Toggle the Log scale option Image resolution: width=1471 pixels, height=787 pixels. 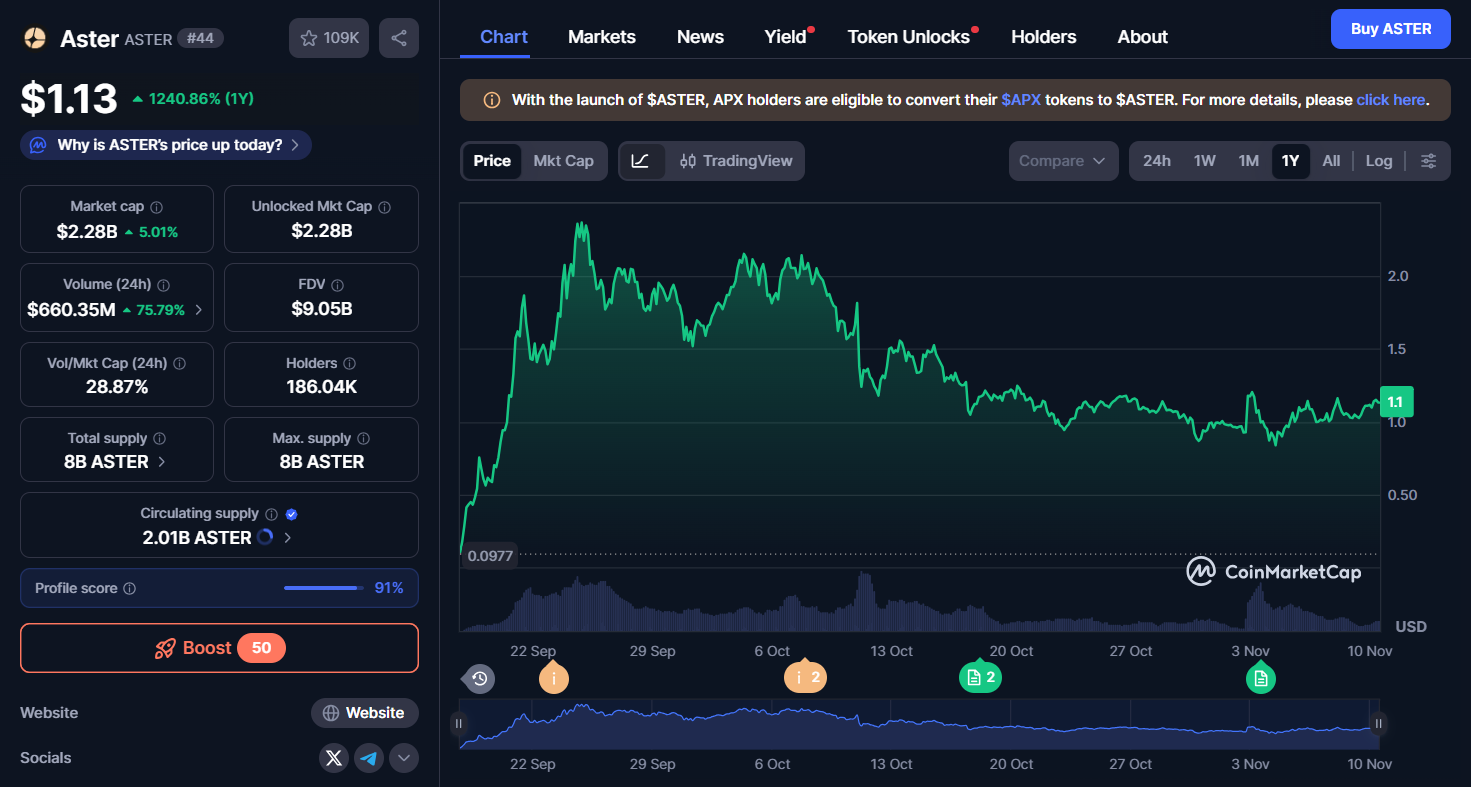click(1378, 161)
